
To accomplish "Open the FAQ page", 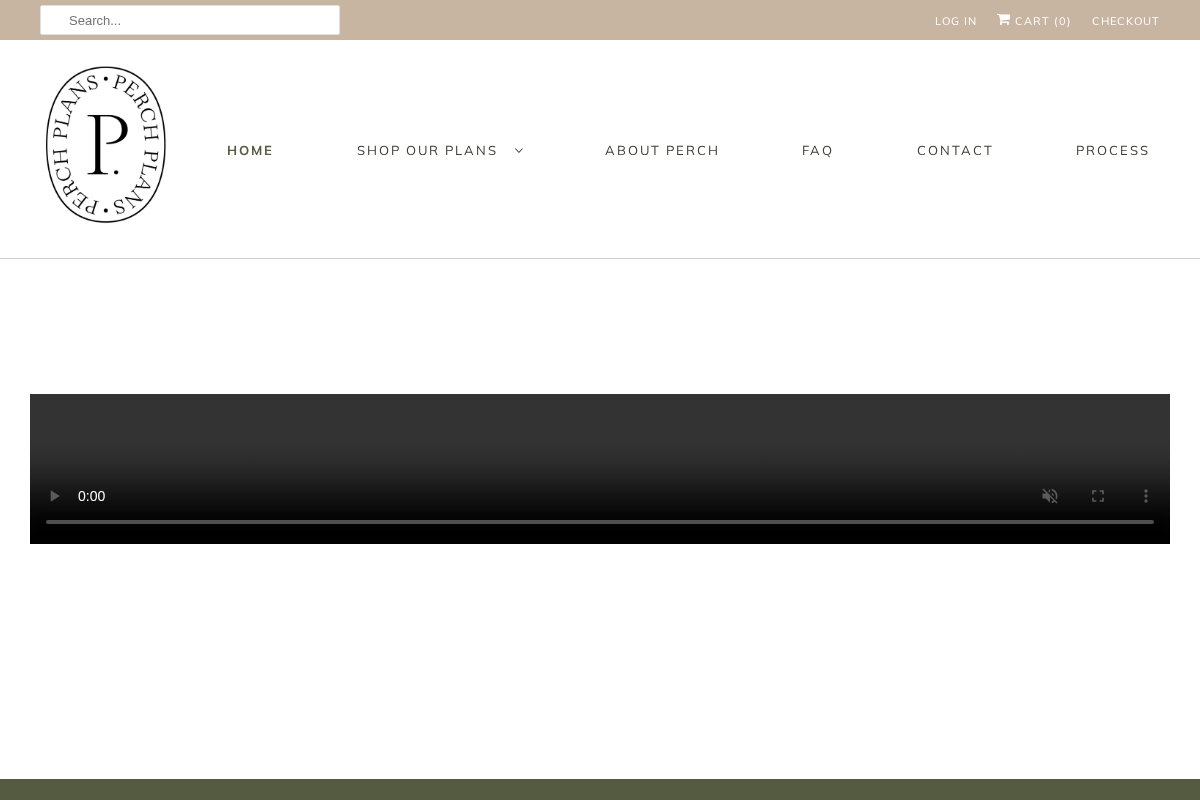I will pyautogui.click(x=817, y=150).
